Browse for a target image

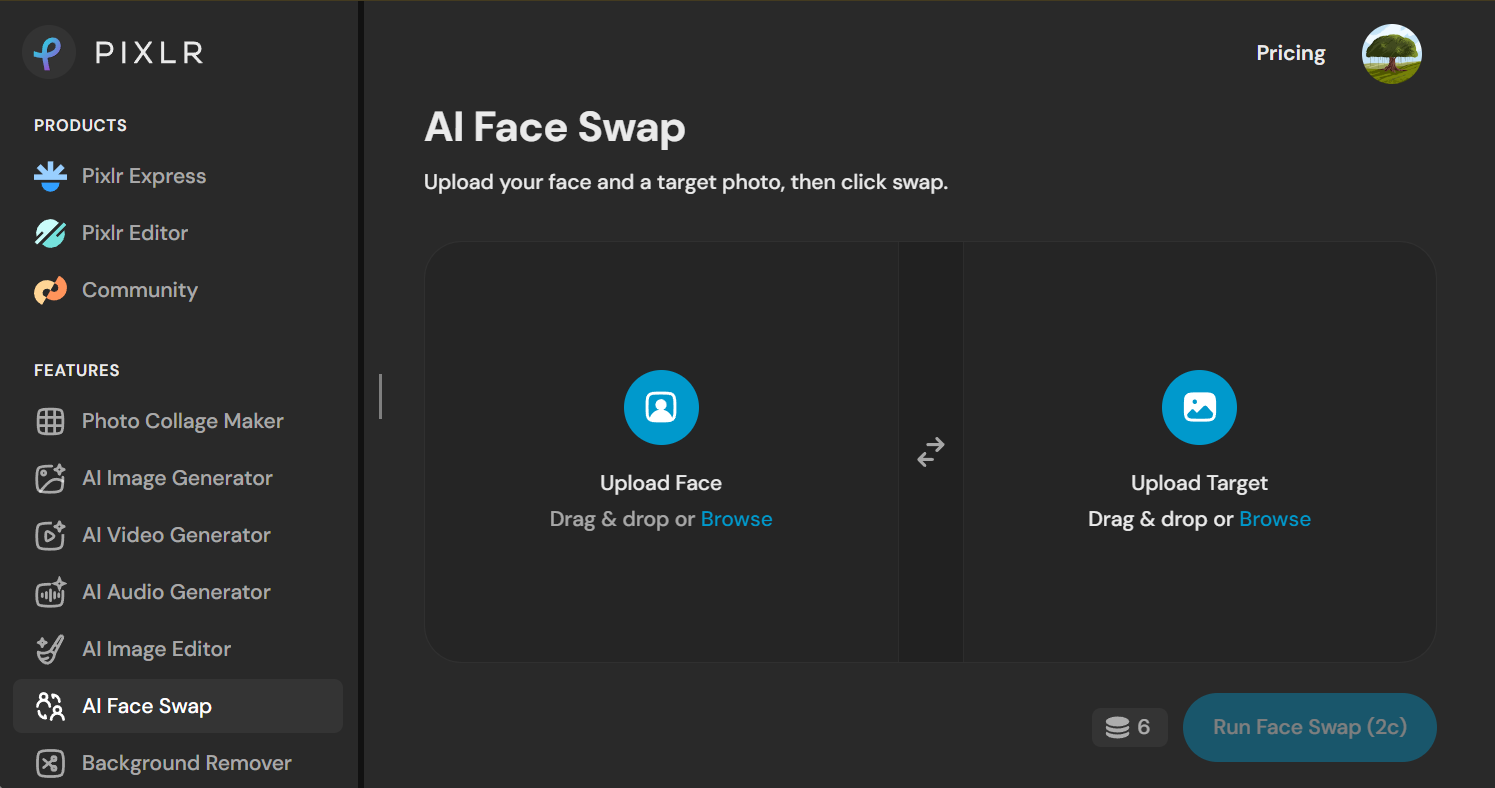point(1275,519)
